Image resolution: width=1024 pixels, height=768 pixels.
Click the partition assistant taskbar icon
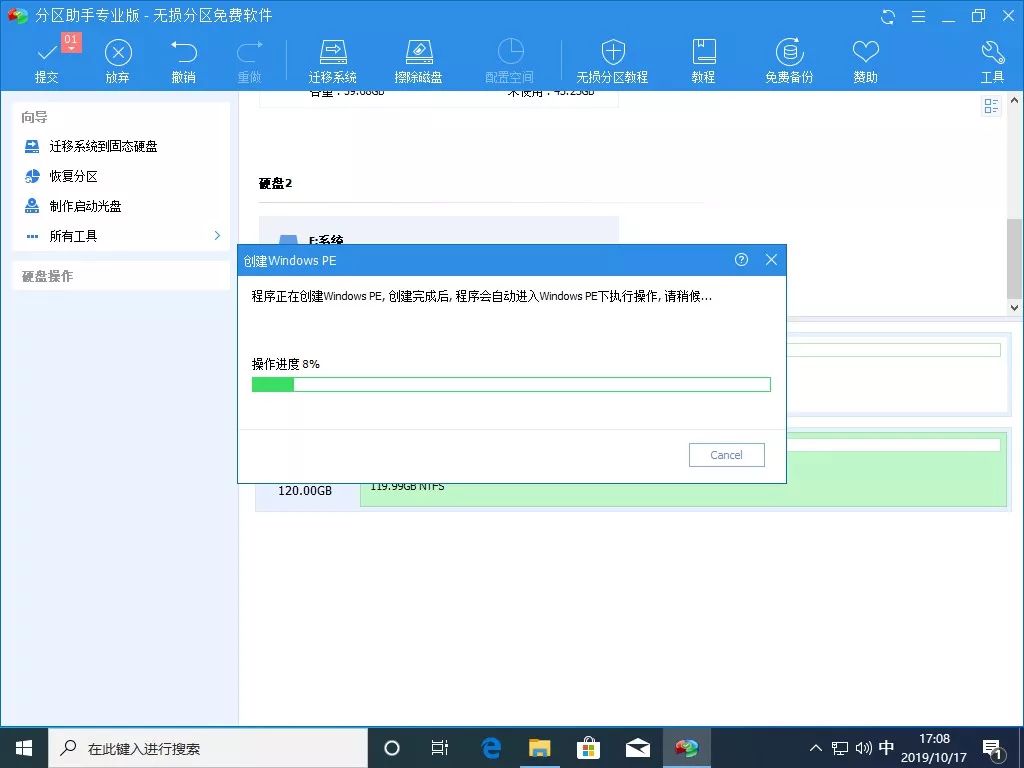tap(686, 748)
